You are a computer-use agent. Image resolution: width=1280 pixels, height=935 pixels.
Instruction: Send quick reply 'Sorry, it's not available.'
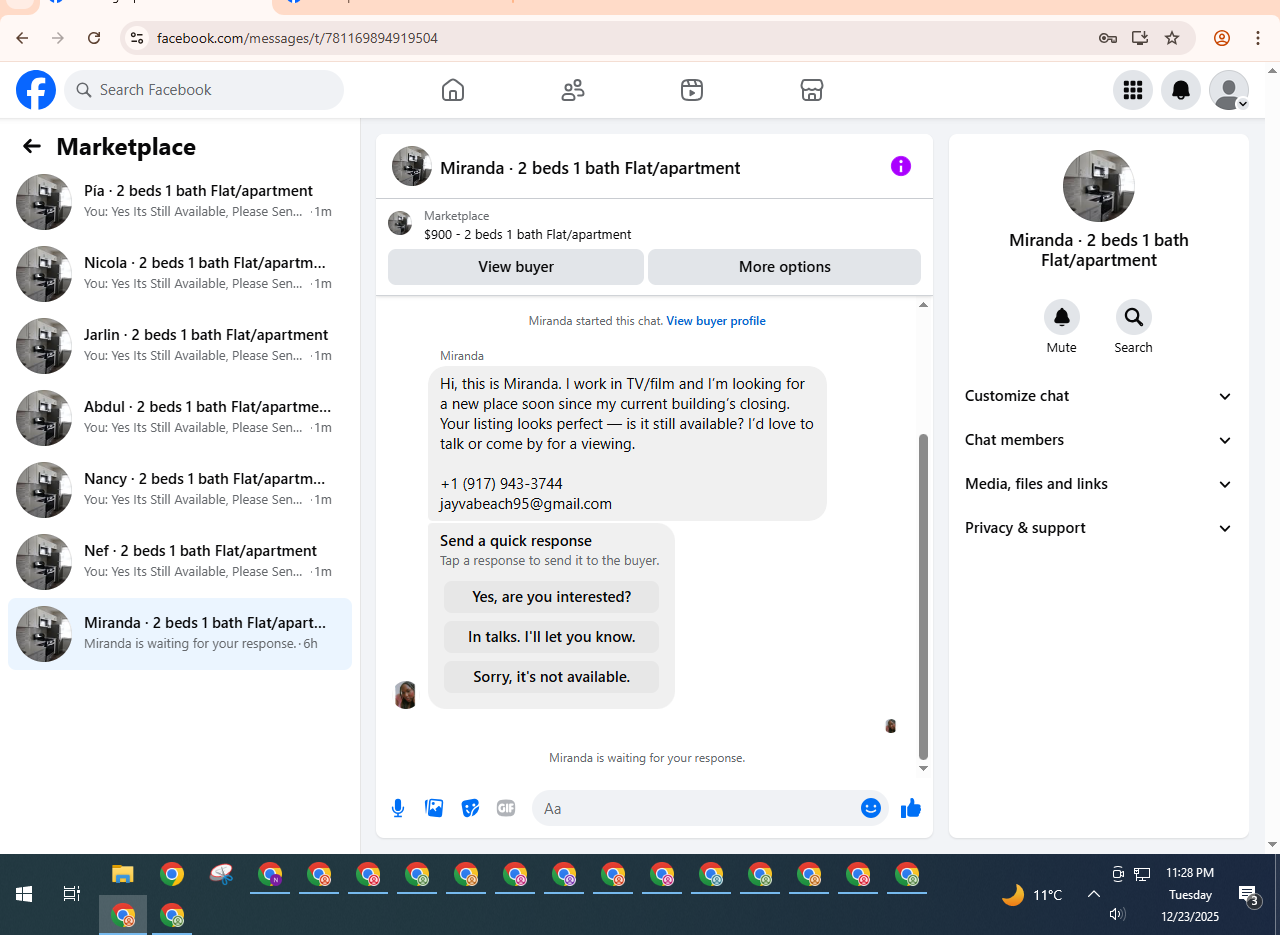tap(552, 677)
